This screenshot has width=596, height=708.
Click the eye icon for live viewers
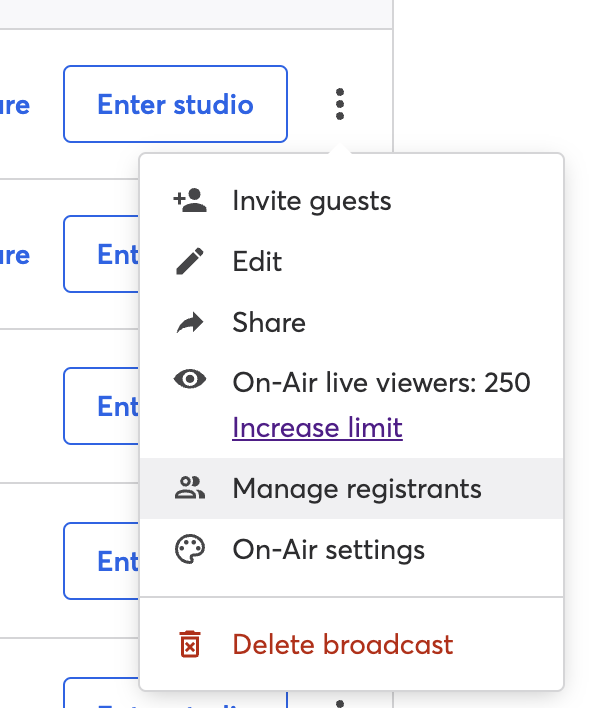[190, 379]
